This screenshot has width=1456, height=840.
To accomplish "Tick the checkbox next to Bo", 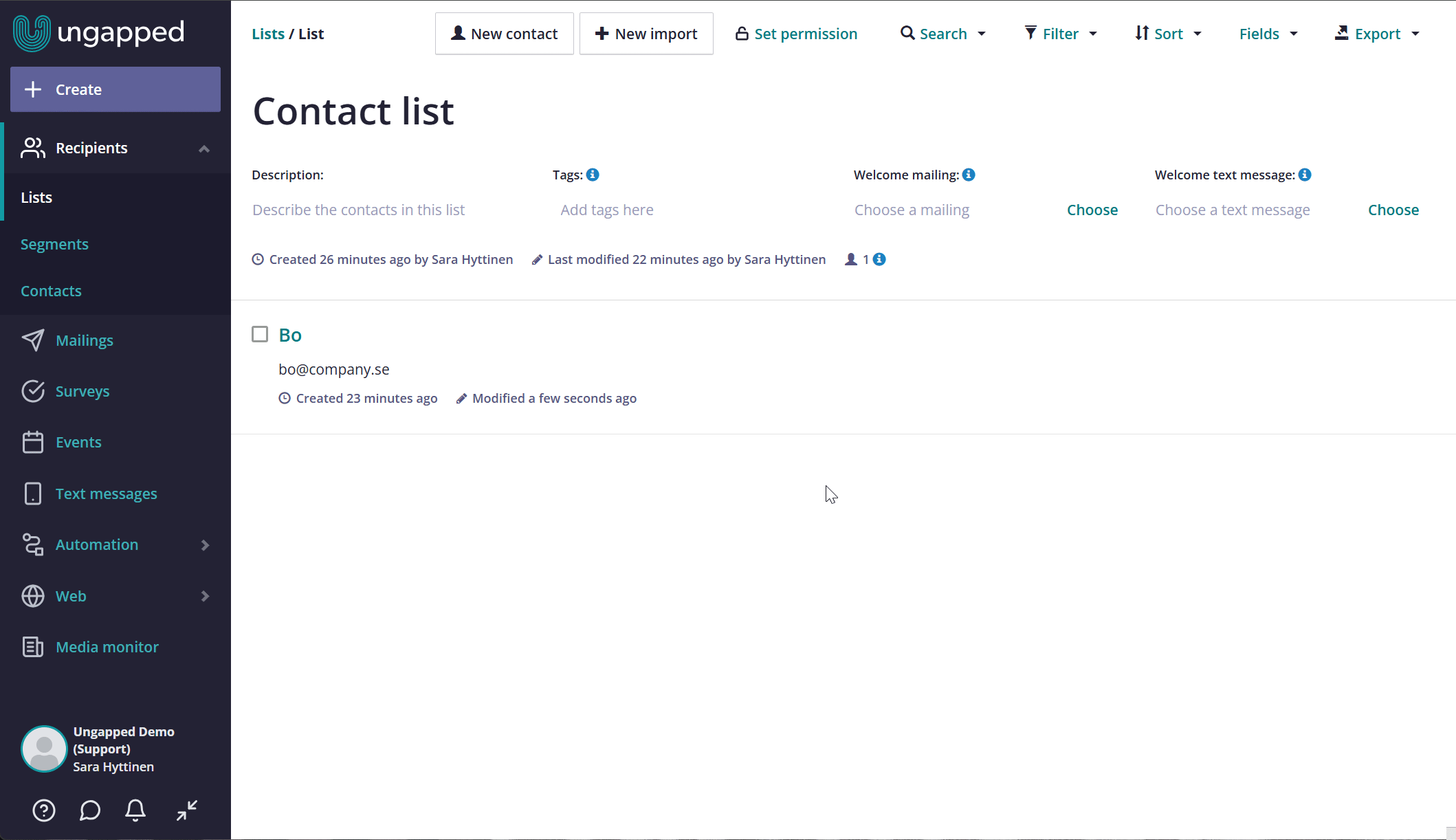I will tap(260, 334).
